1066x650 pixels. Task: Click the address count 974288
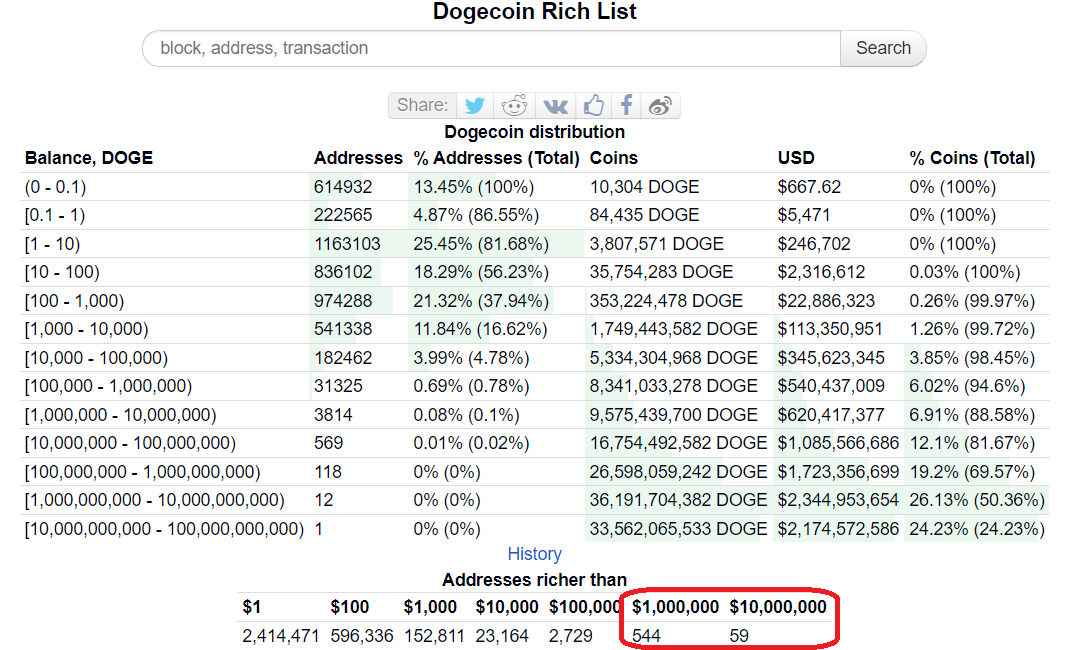click(343, 301)
